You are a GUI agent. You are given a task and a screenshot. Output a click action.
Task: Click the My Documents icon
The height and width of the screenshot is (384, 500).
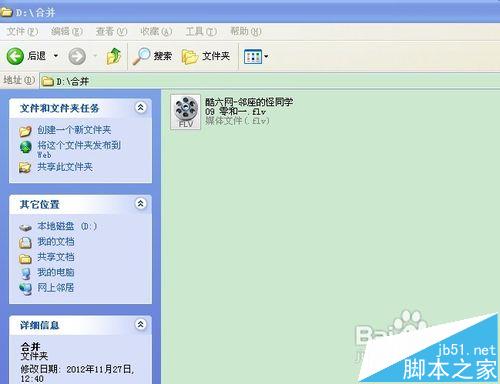[25, 242]
